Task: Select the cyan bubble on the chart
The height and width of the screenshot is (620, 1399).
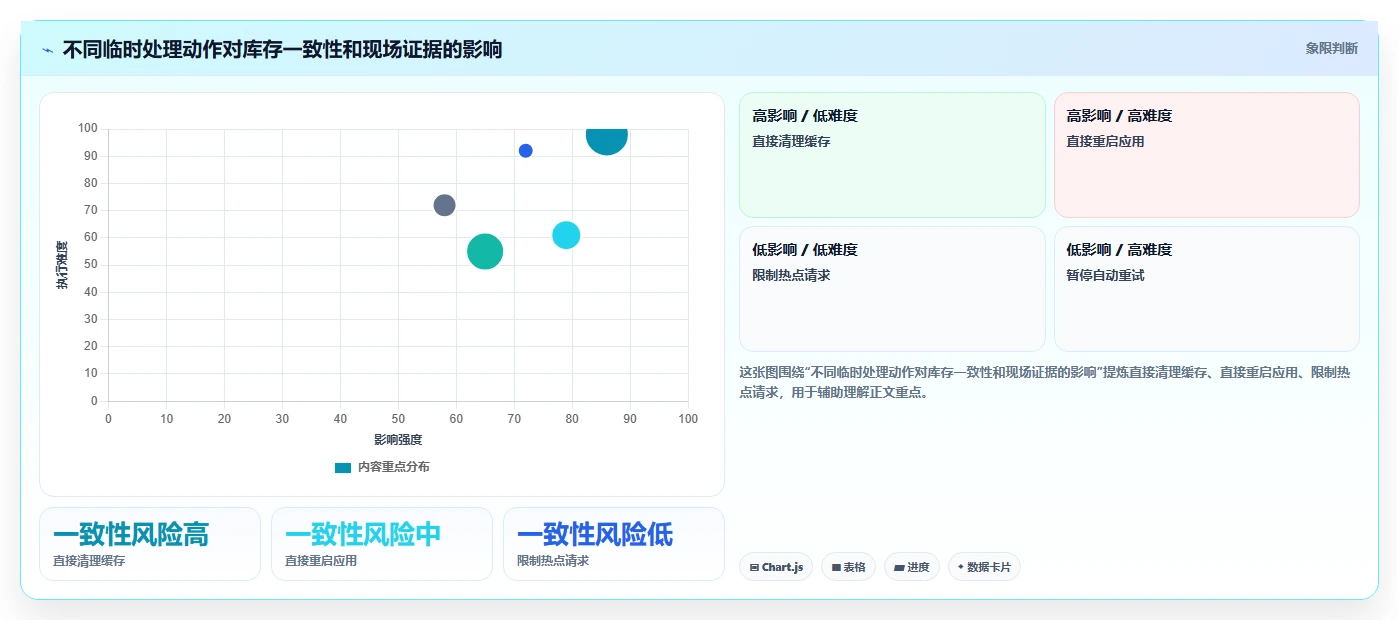Action: (566, 235)
